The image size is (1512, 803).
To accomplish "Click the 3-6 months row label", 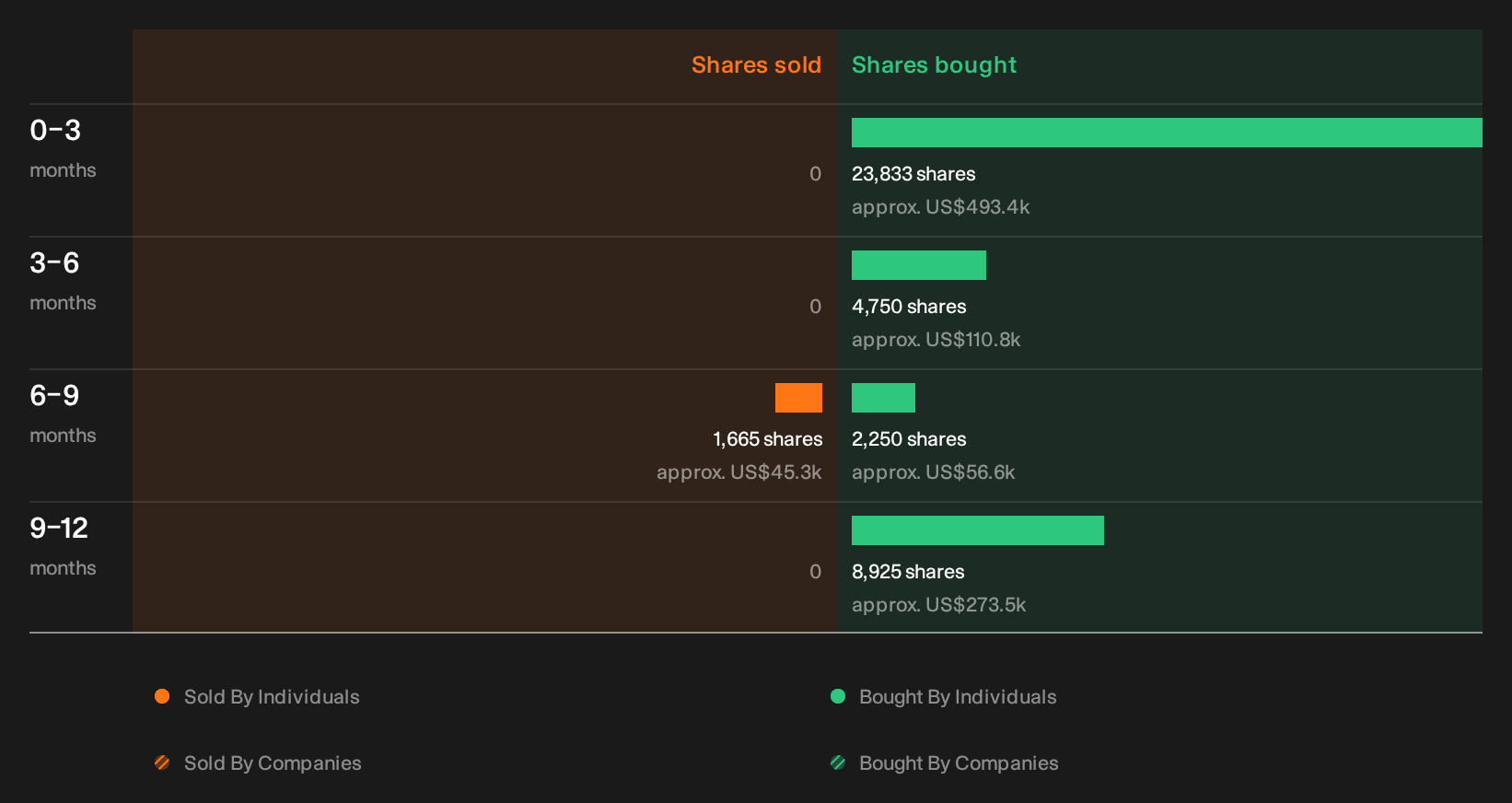I will (63, 281).
